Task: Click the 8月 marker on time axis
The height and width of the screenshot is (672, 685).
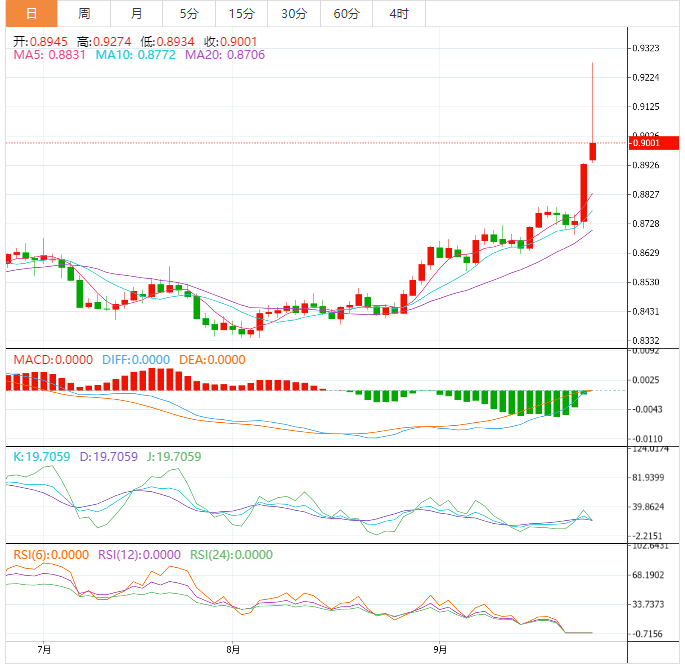Action: click(233, 647)
